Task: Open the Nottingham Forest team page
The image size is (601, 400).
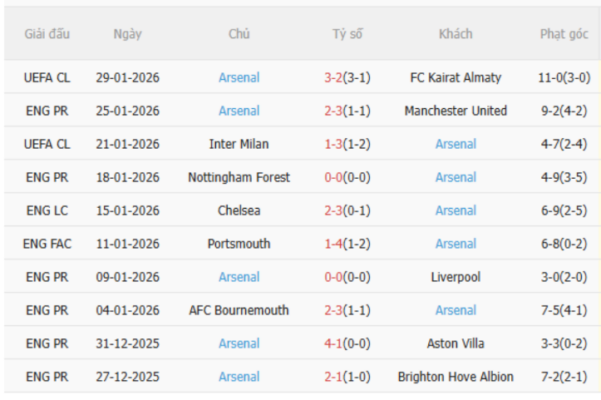Action: click(238, 177)
